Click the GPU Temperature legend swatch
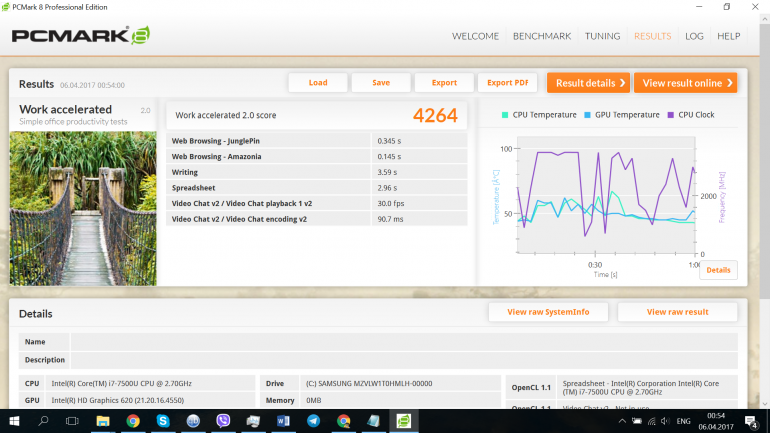Screen dimensions: 770x433 (x=587, y=115)
